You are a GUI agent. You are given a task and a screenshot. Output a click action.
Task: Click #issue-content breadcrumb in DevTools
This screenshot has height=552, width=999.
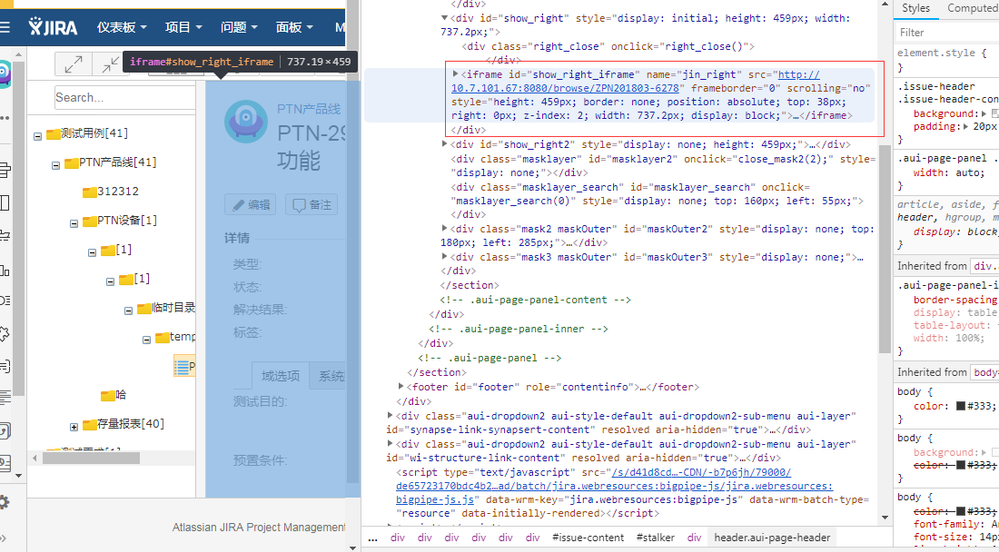[x=588, y=538]
